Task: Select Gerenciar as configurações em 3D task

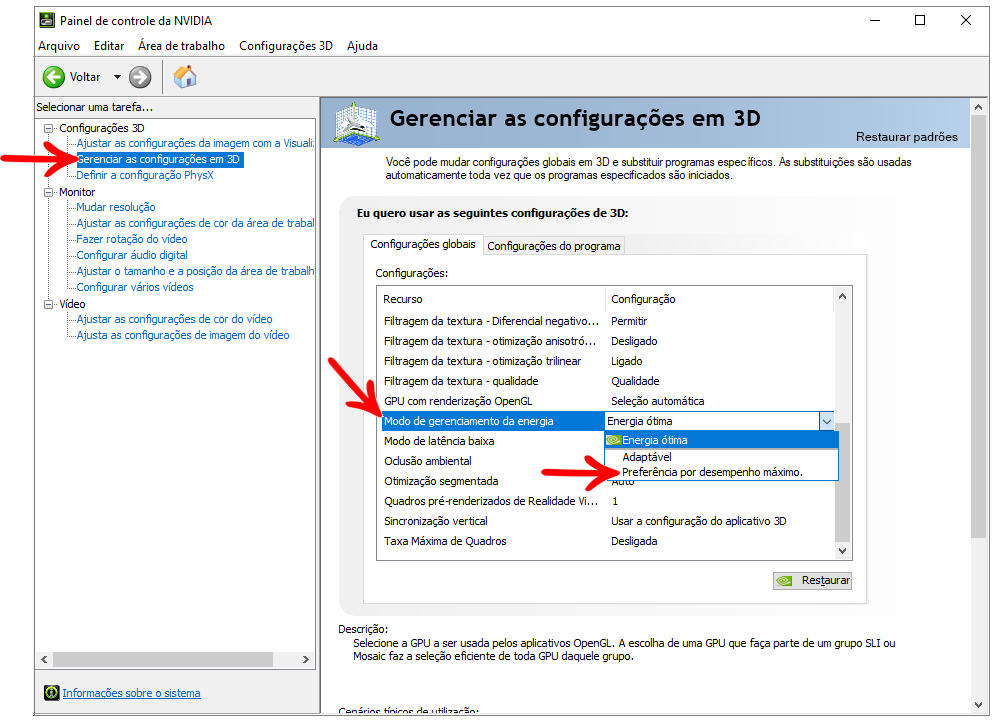Action: pos(158,159)
